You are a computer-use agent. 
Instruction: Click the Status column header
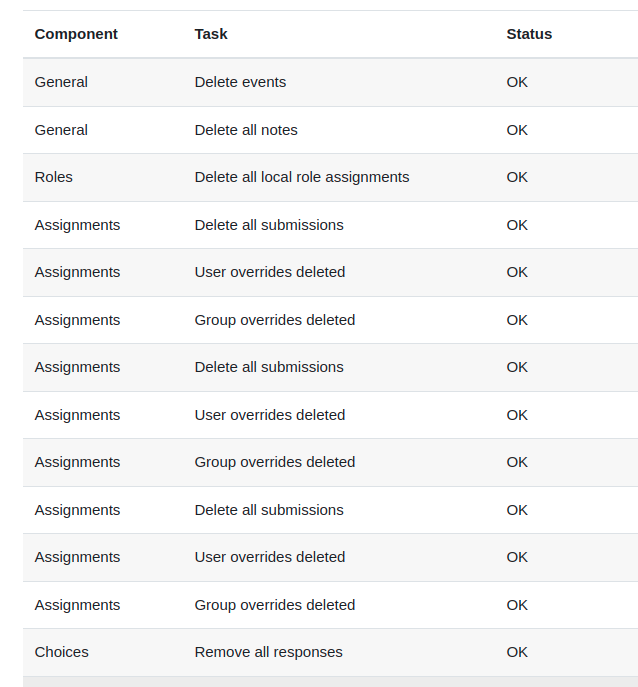pyautogui.click(x=529, y=34)
